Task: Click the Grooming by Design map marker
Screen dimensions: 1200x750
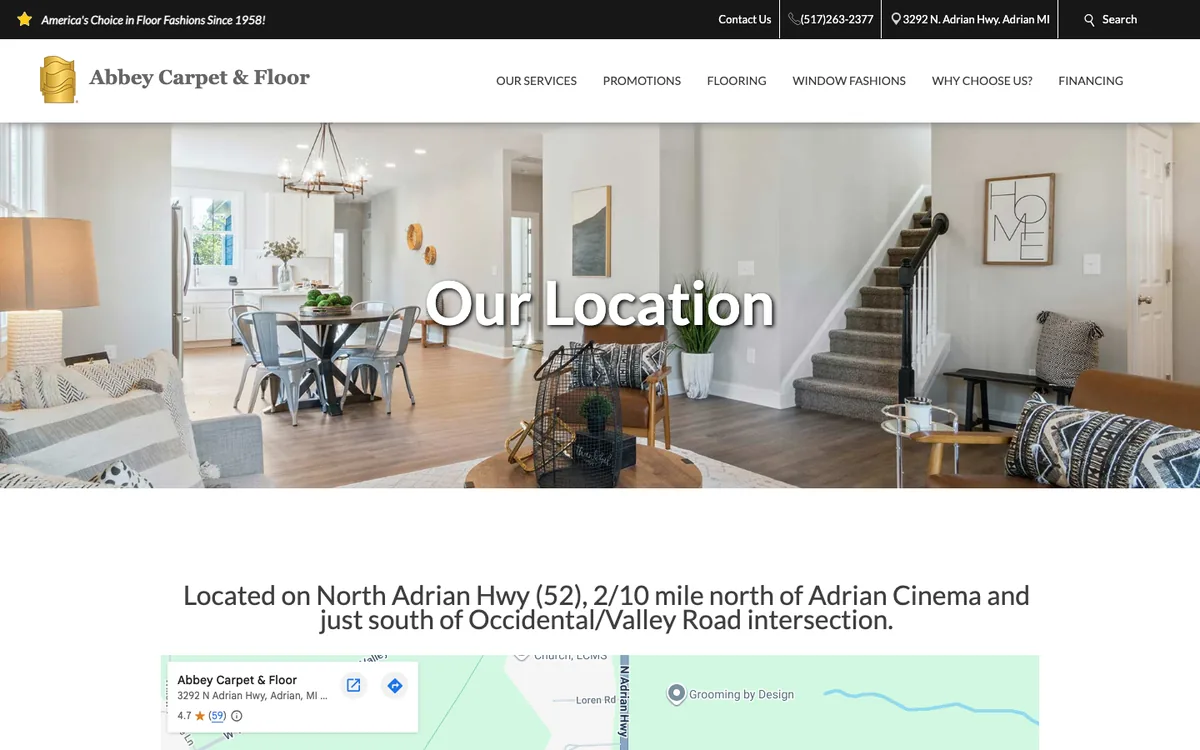Action: pyautogui.click(x=676, y=693)
